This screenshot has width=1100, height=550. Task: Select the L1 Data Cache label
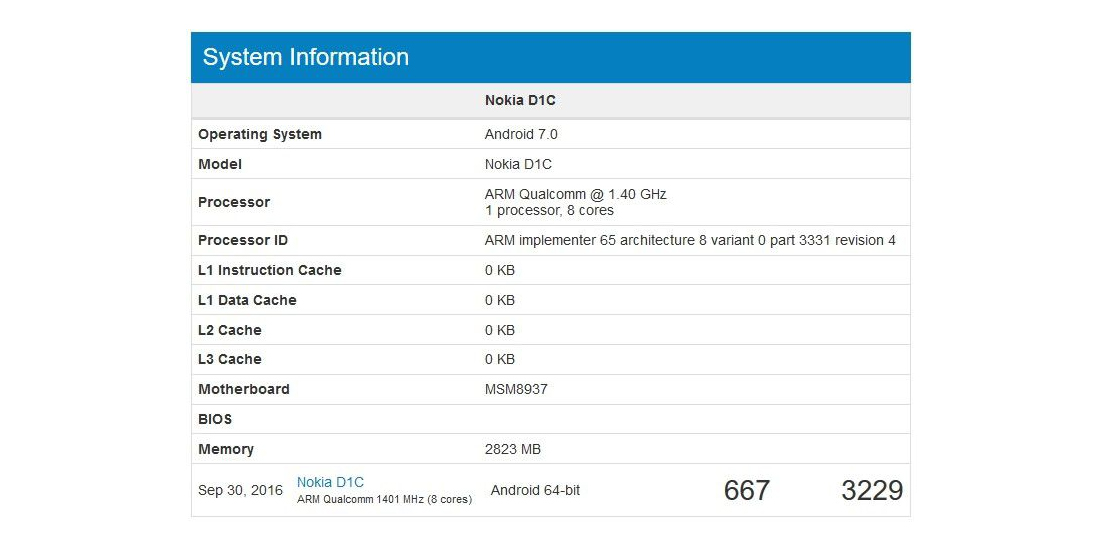(247, 300)
